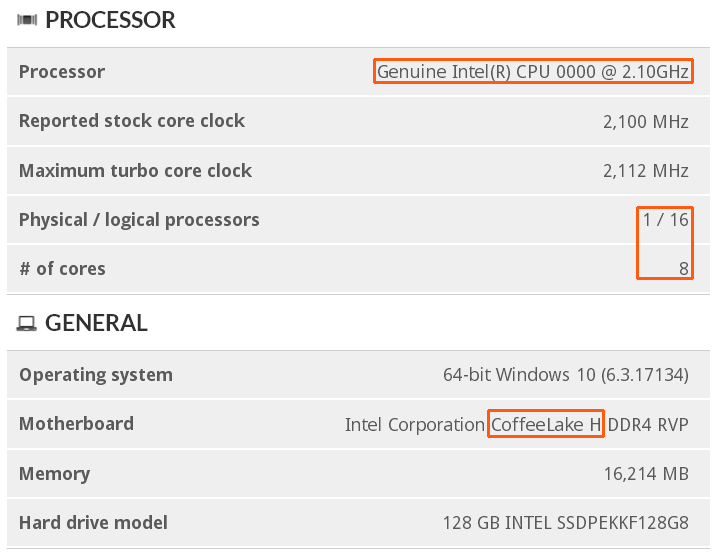Click the 64-bit Windows 10 value

(x=565, y=376)
